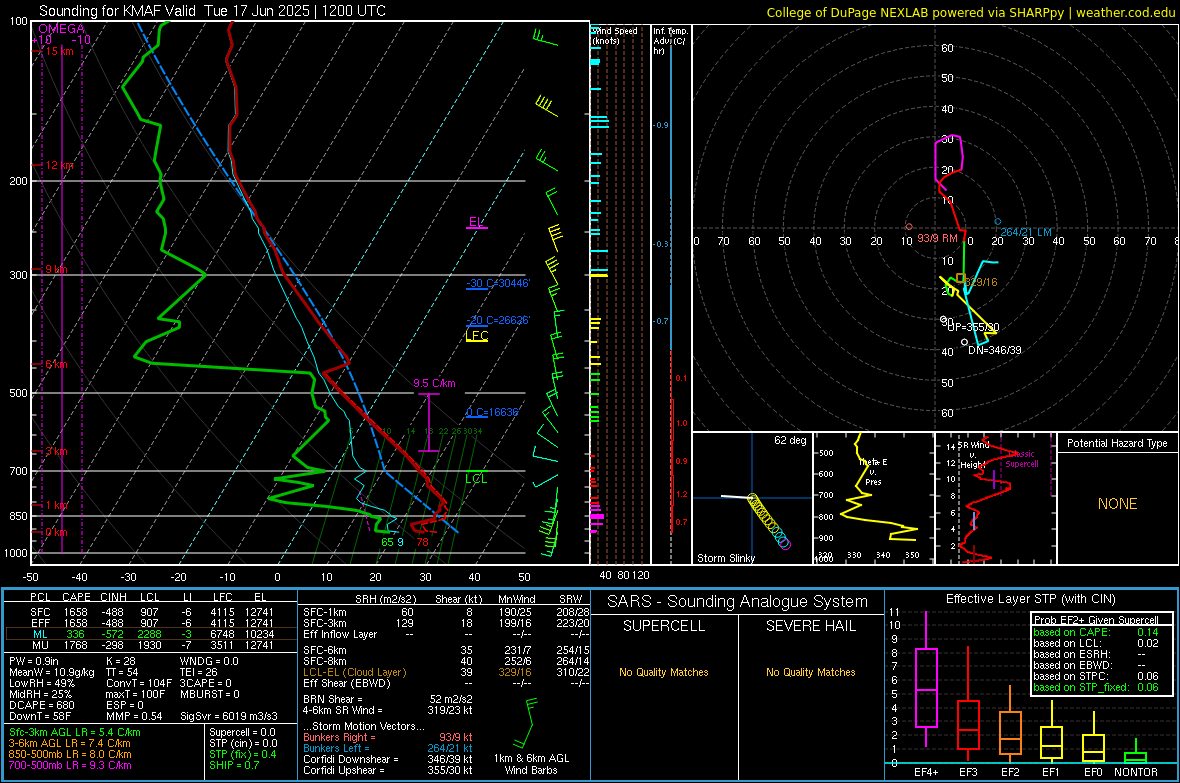Click the magenta 'Classic Supercell' label

click(1021, 459)
